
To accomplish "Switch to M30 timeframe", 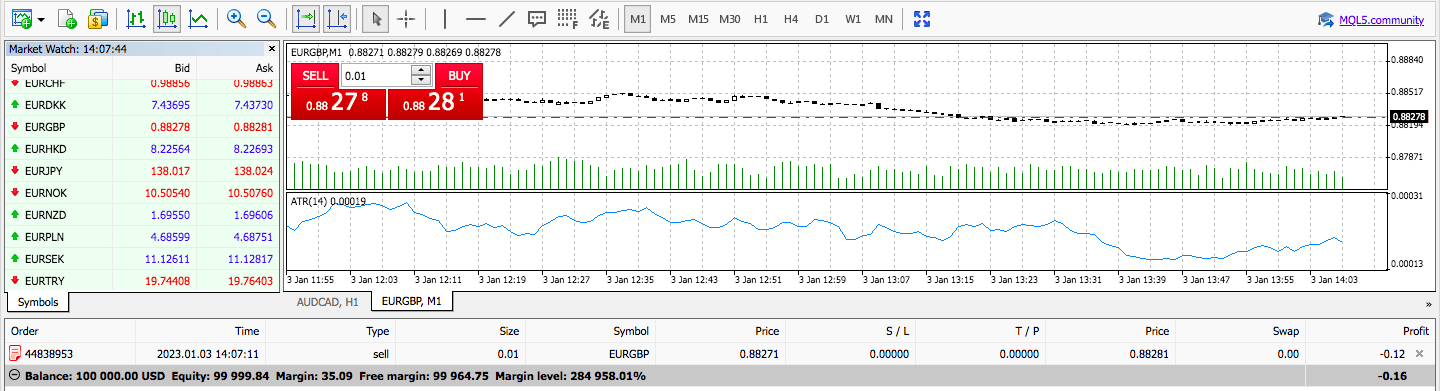I will pyautogui.click(x=730, y=18).
